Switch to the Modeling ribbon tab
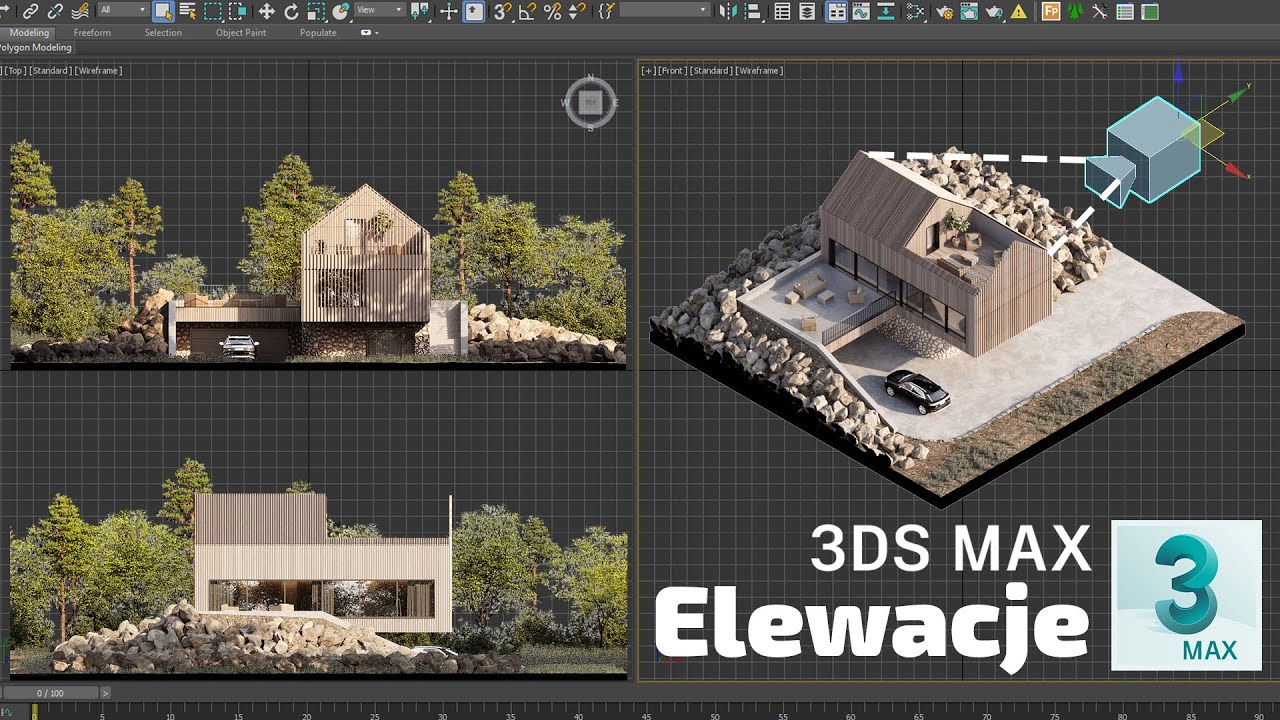Image resolution: width=1280 pixels, height=720 pixels. click(x=29, y=33)
